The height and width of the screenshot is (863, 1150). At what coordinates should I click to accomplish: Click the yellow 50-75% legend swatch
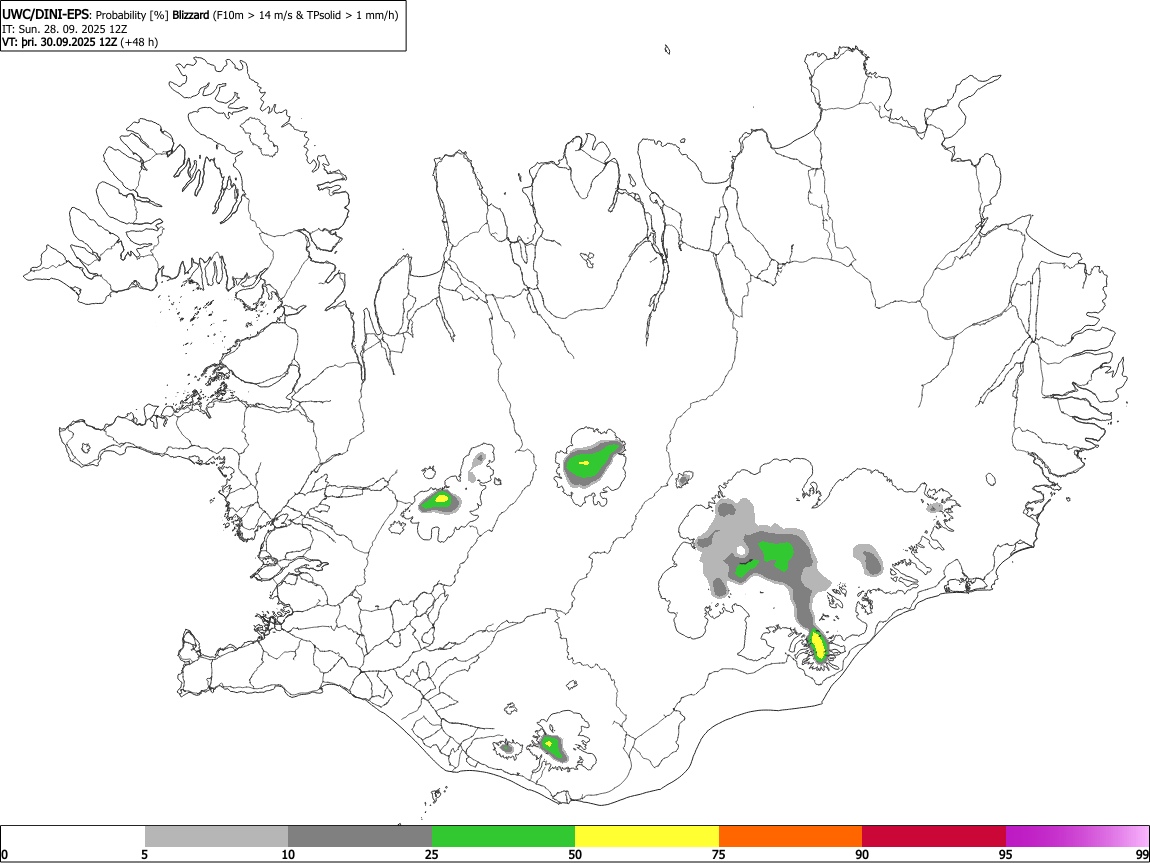(647, 836)
